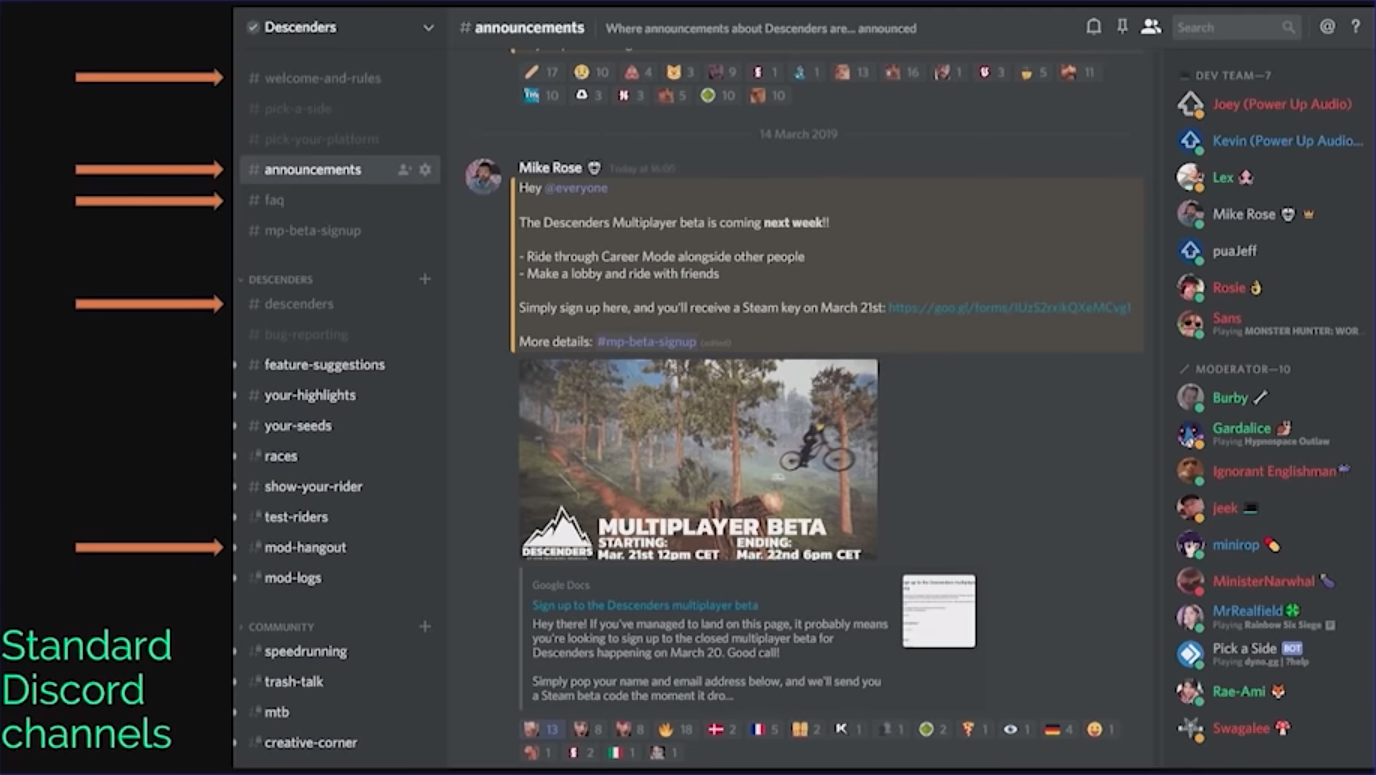The image size is (1376, 775).
Task: Click Joey (Power Up Audio) avatar
Action: [1190, 104]
